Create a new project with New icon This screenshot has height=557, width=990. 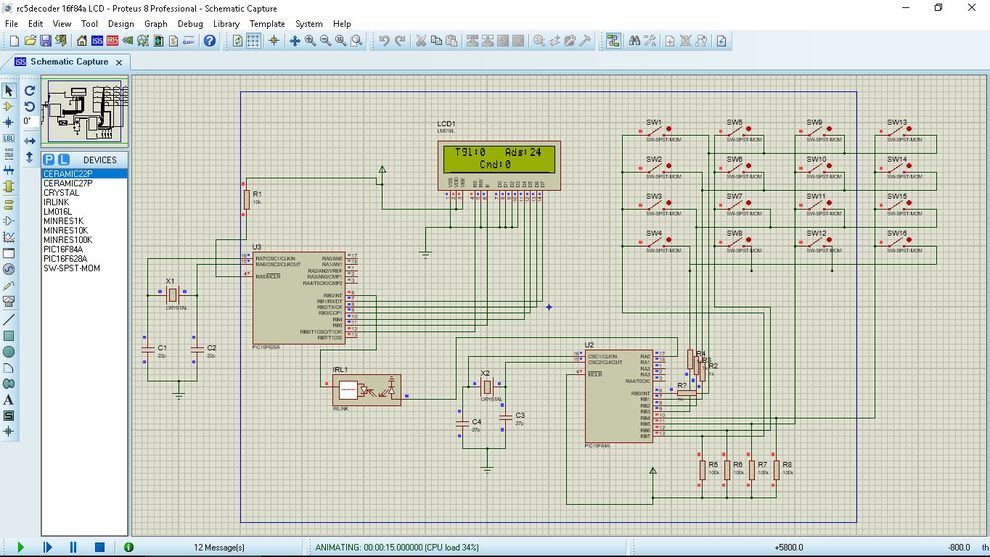(14, 41)
